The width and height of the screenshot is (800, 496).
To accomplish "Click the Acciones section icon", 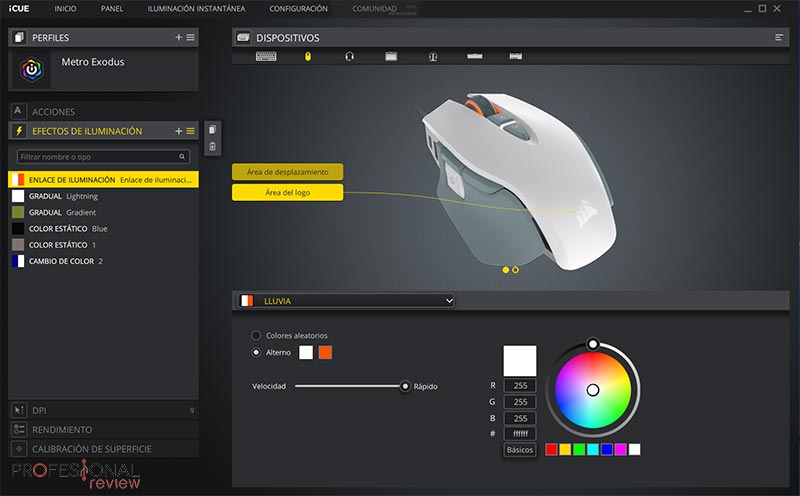I will 18,111.
